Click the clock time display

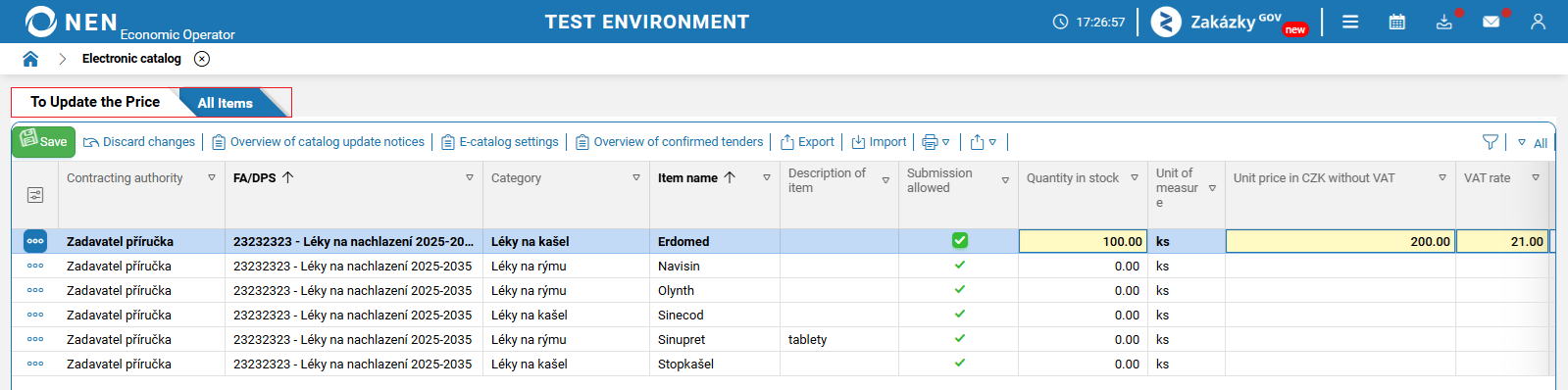tap(1088, 22)
